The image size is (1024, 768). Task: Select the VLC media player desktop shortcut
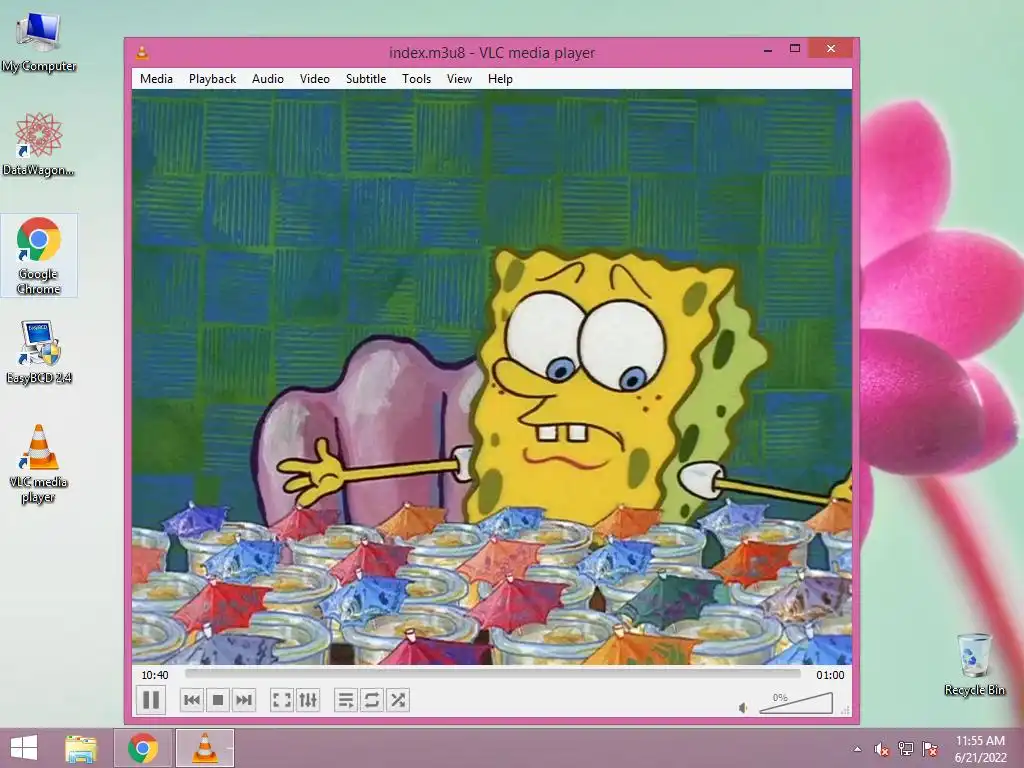click(x=39, y=464)
